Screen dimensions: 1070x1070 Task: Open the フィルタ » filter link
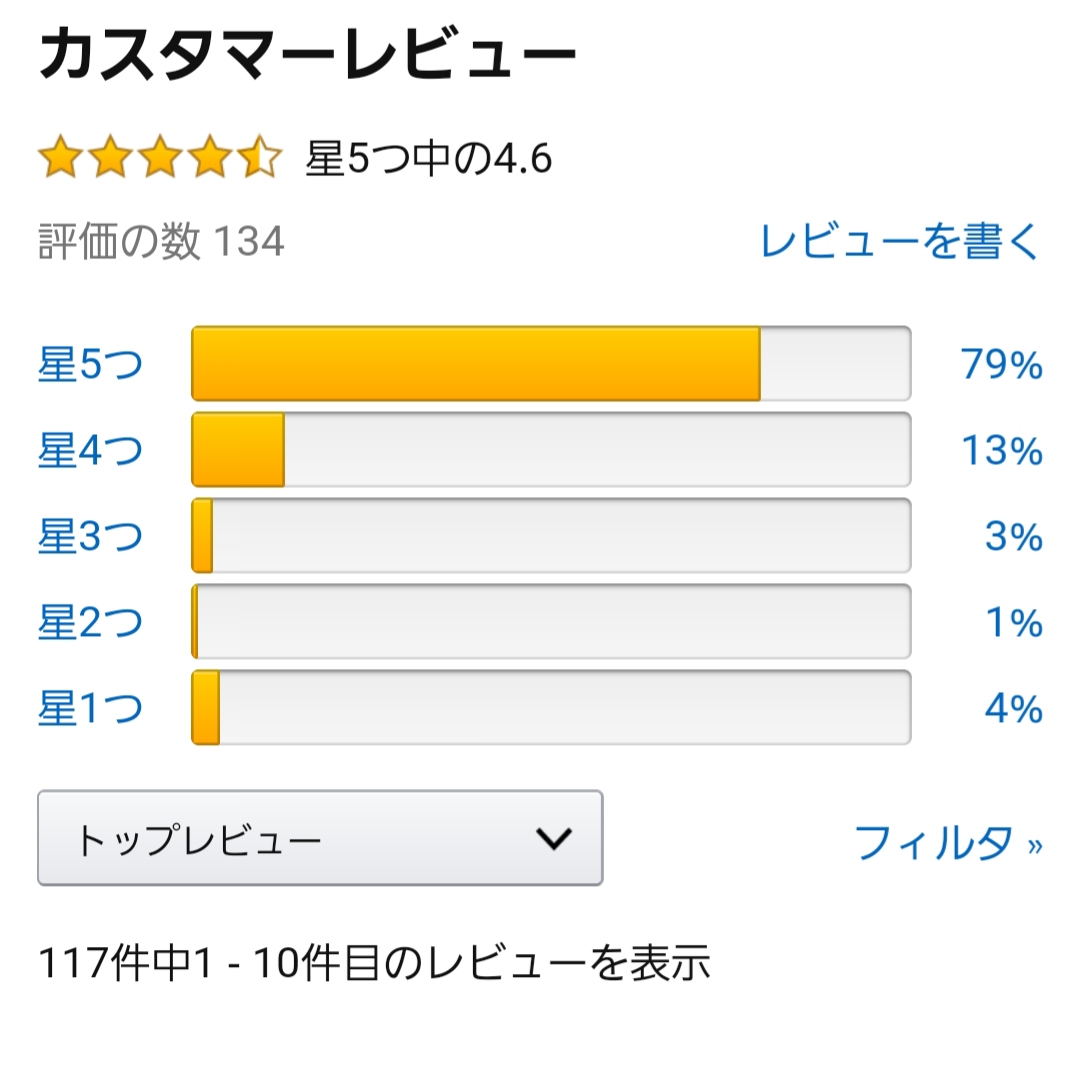pyautogui.click(x=949, y=842)
